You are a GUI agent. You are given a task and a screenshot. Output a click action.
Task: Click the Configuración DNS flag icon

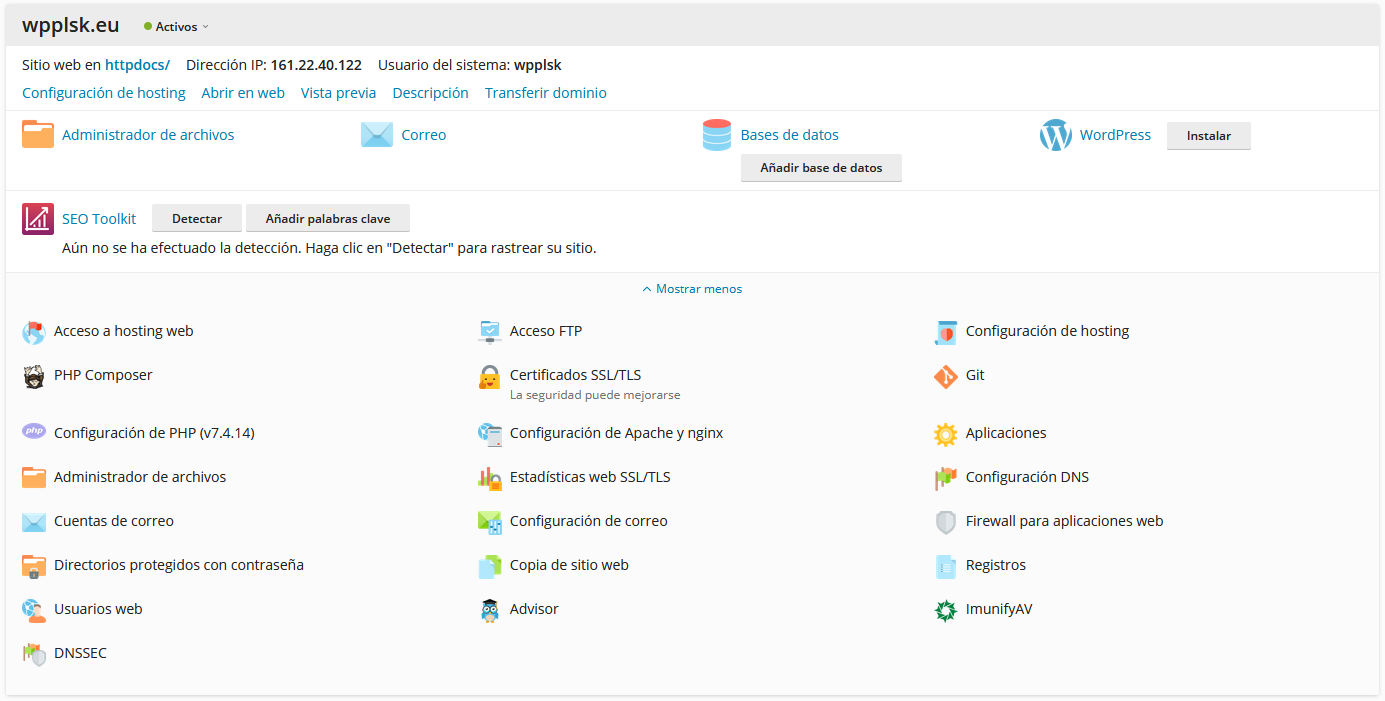point(946,478)
